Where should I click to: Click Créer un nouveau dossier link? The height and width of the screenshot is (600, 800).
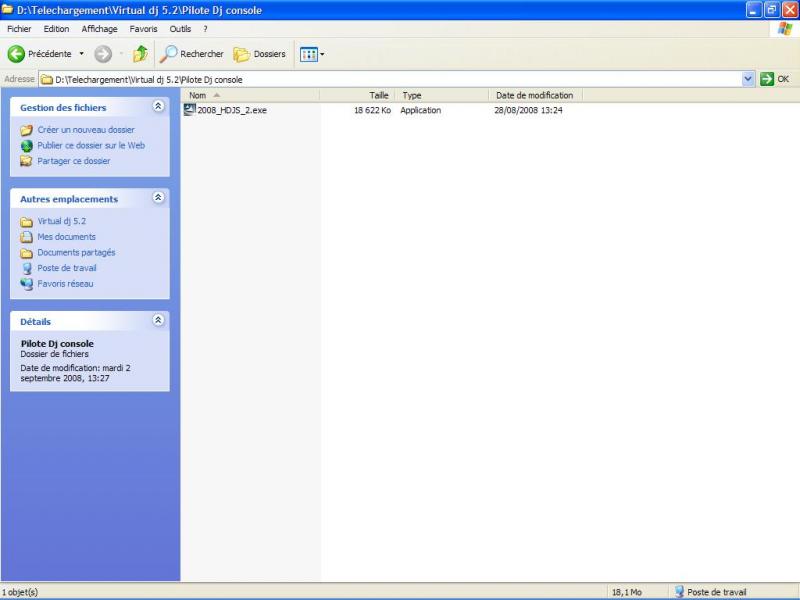(x=86, y=130)
